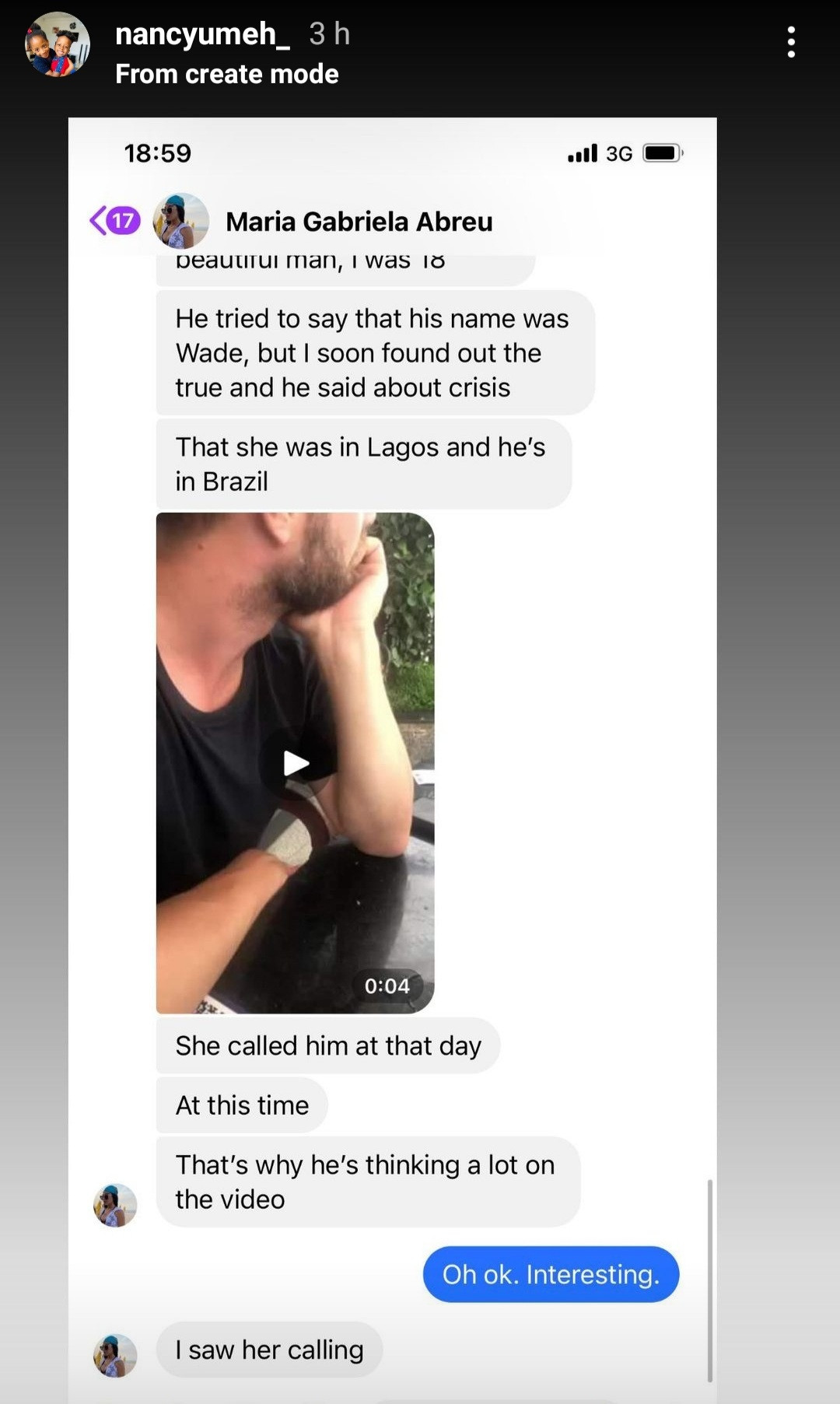Image resolution: width=840 pixels, height=1404 pixels.
Task: Tap sender avatar beside 'thinking a lot' message
Action: point(115,1205)
